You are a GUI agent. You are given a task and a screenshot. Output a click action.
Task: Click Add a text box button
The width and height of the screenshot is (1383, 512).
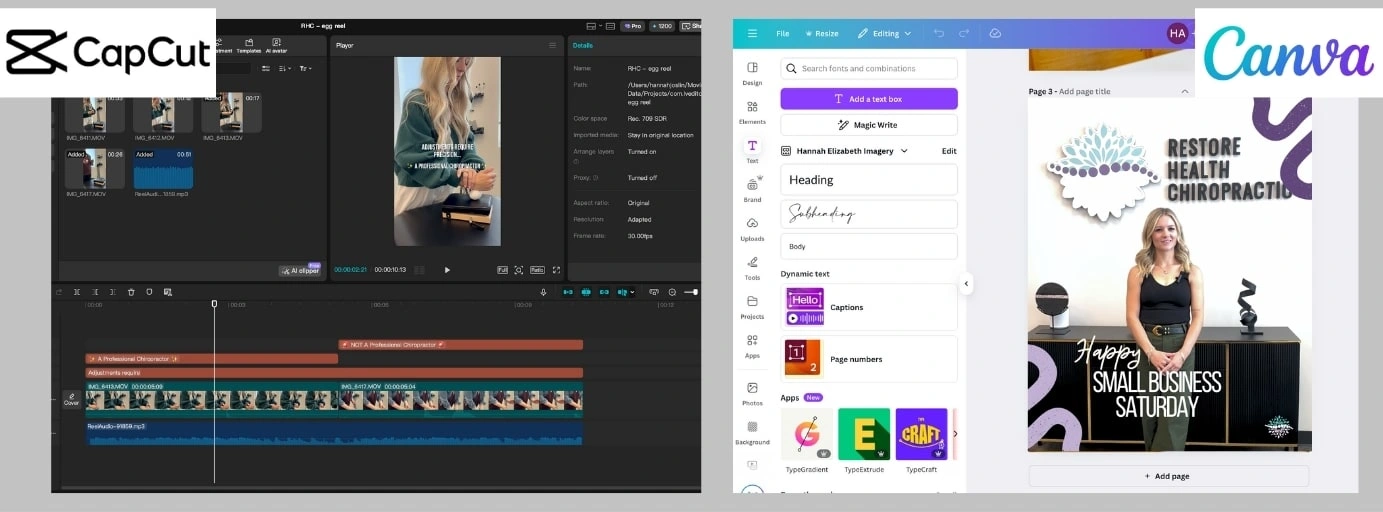[869, 99]
